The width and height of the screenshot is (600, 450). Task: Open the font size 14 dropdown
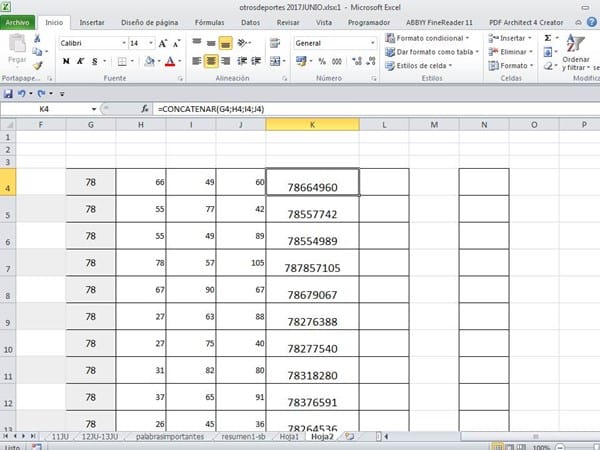point(151,43)
